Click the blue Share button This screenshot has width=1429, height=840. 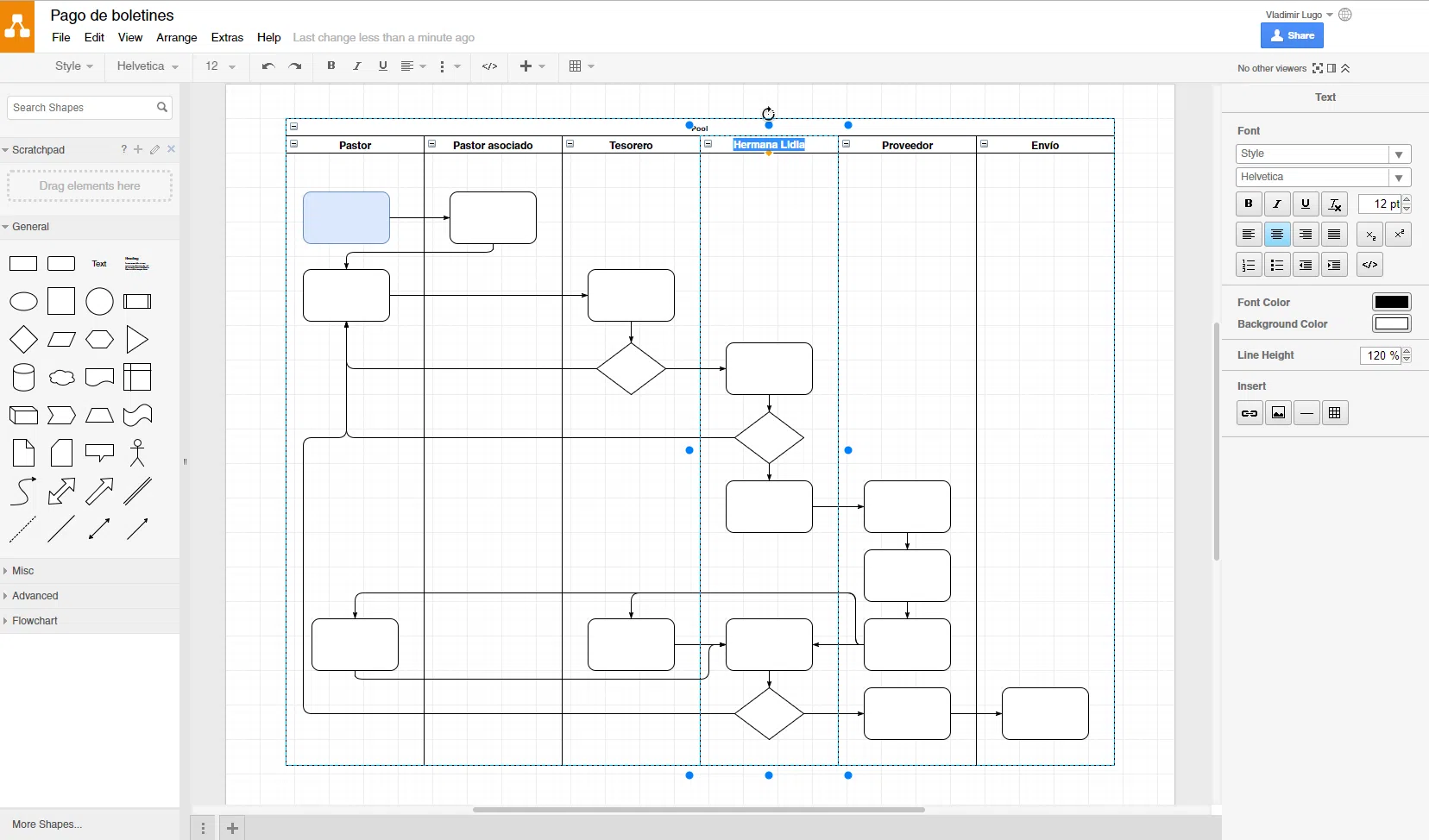coord(1292,35)
